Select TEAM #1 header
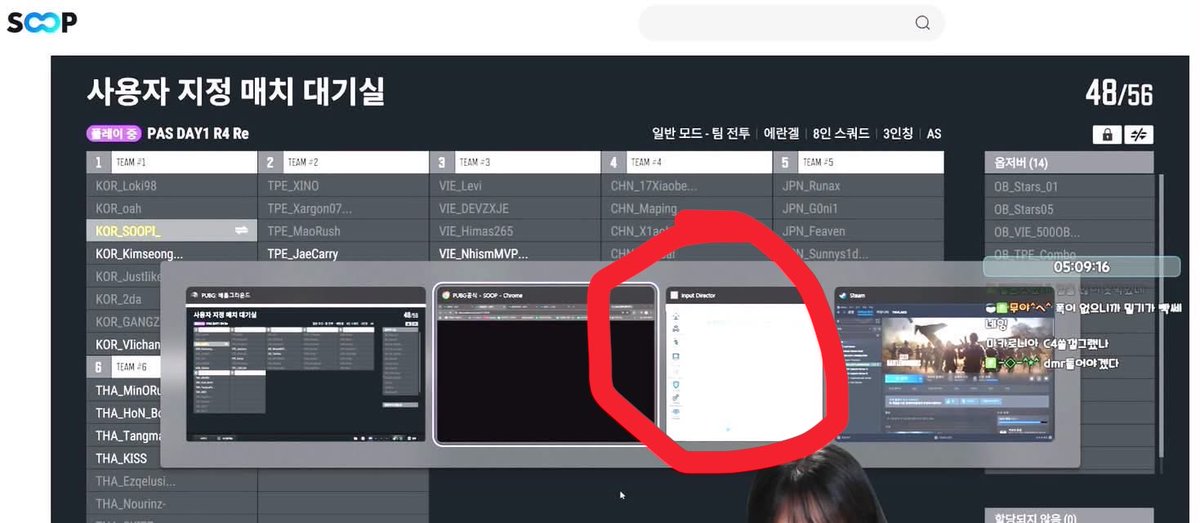 click(171, 162)
